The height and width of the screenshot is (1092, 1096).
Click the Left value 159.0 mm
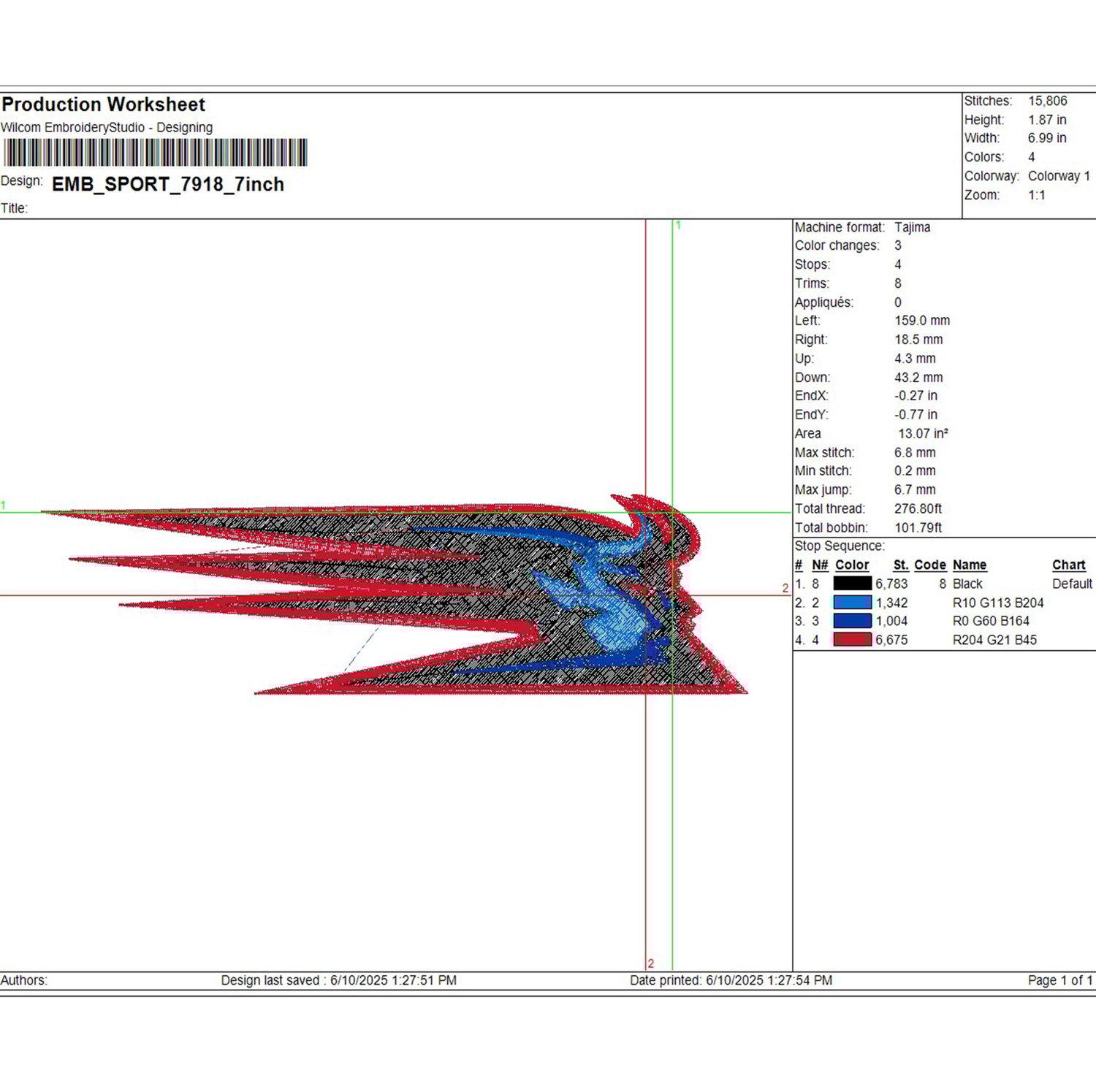click(922, 321)
